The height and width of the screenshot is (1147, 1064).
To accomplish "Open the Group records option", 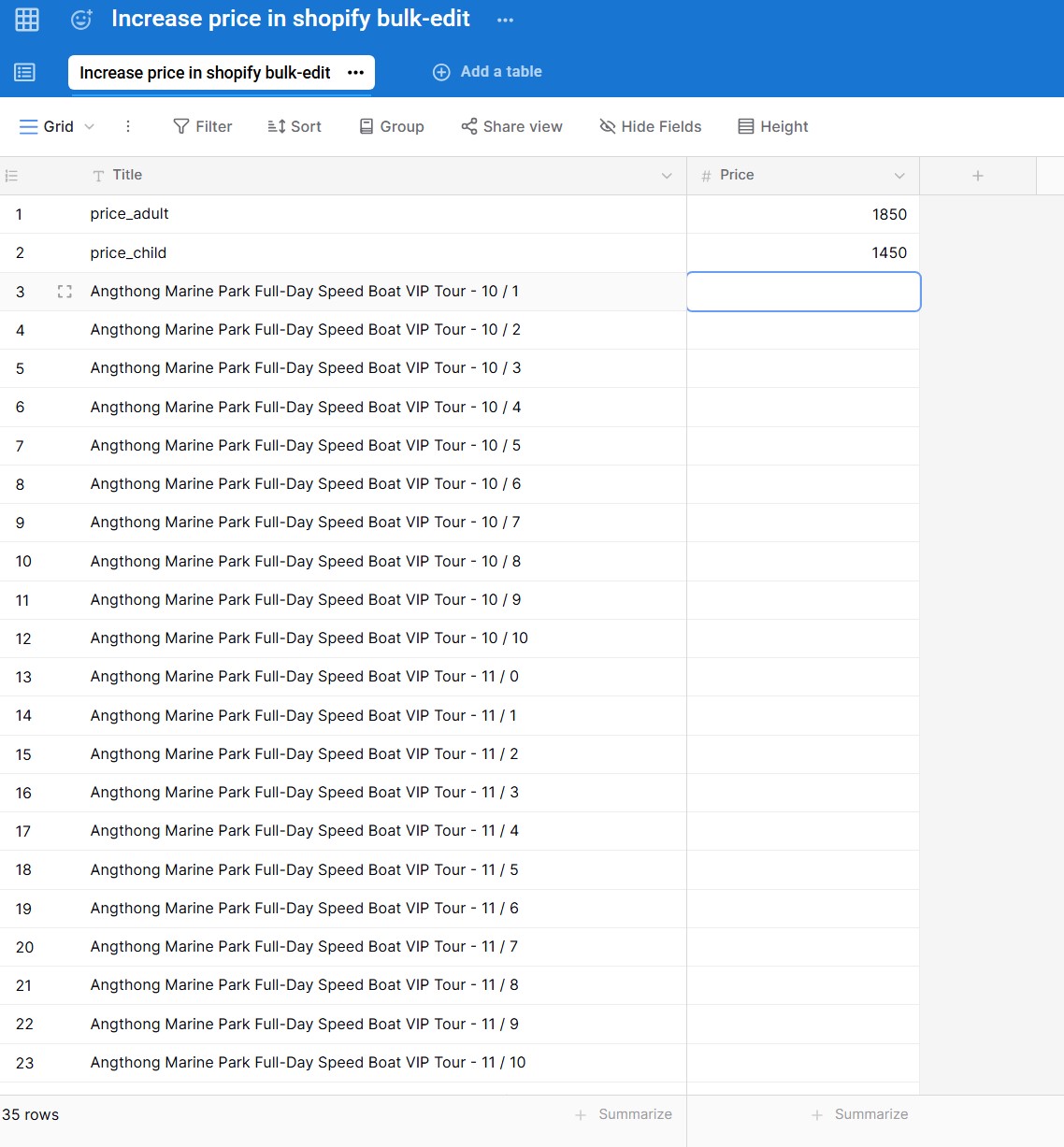I will pyautogui.click(x=392, y=126).
